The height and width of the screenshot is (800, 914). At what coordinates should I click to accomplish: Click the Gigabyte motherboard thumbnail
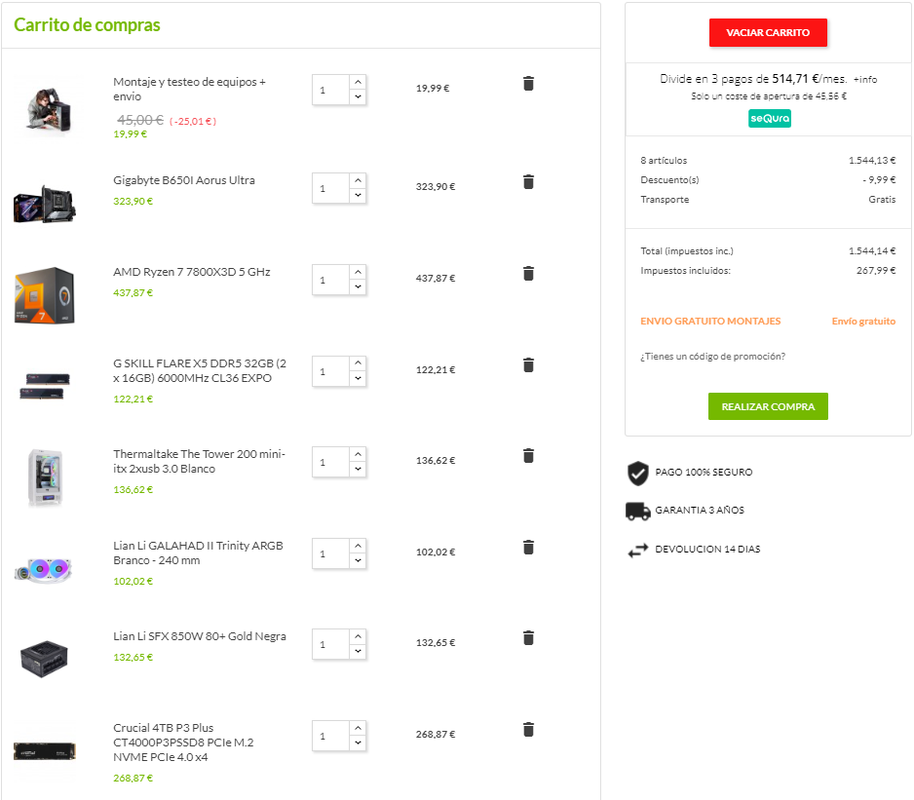click(x=44, y=203)
